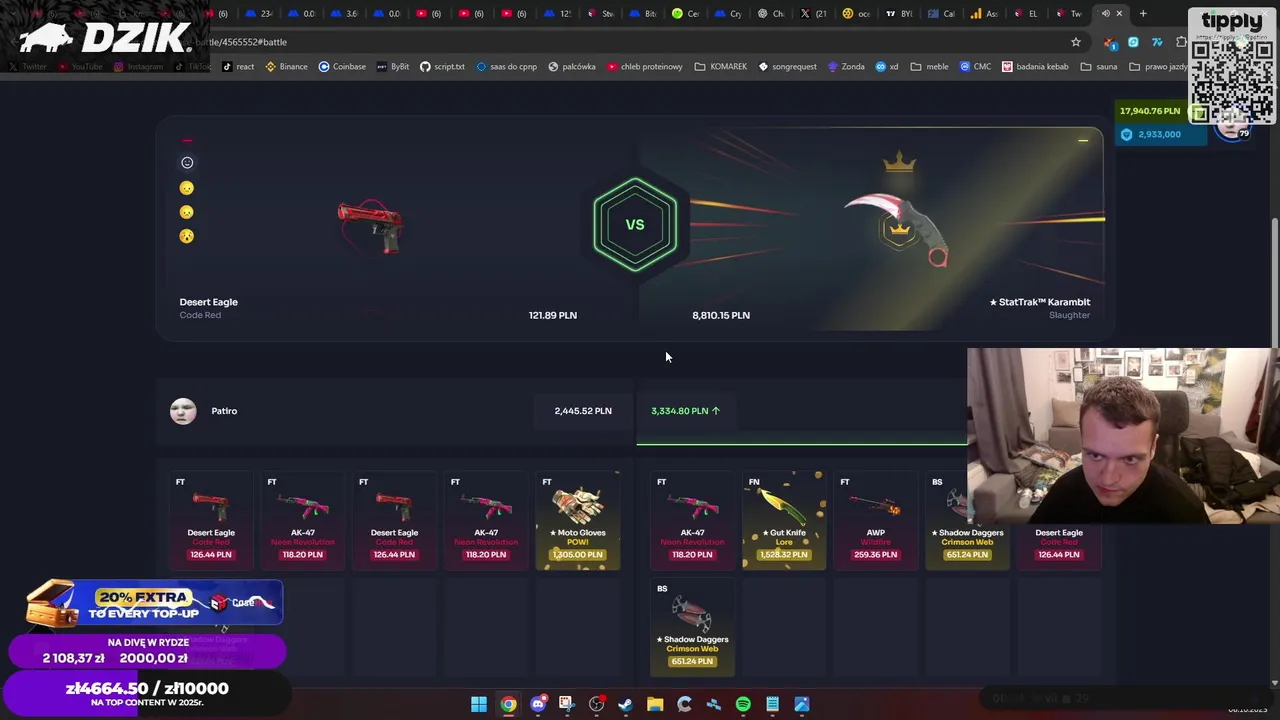
Task: Expand the meble bookmark folder
Action: coord(930,67)
